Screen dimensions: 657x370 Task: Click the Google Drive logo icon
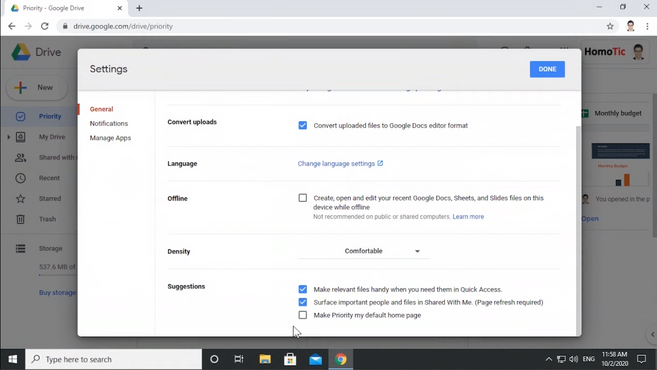click(21, 52)
